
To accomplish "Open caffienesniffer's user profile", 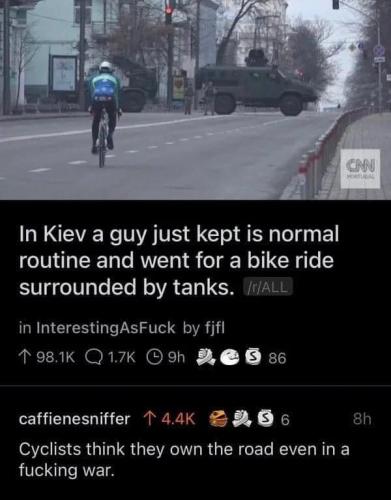I will (x=75, y=419).
